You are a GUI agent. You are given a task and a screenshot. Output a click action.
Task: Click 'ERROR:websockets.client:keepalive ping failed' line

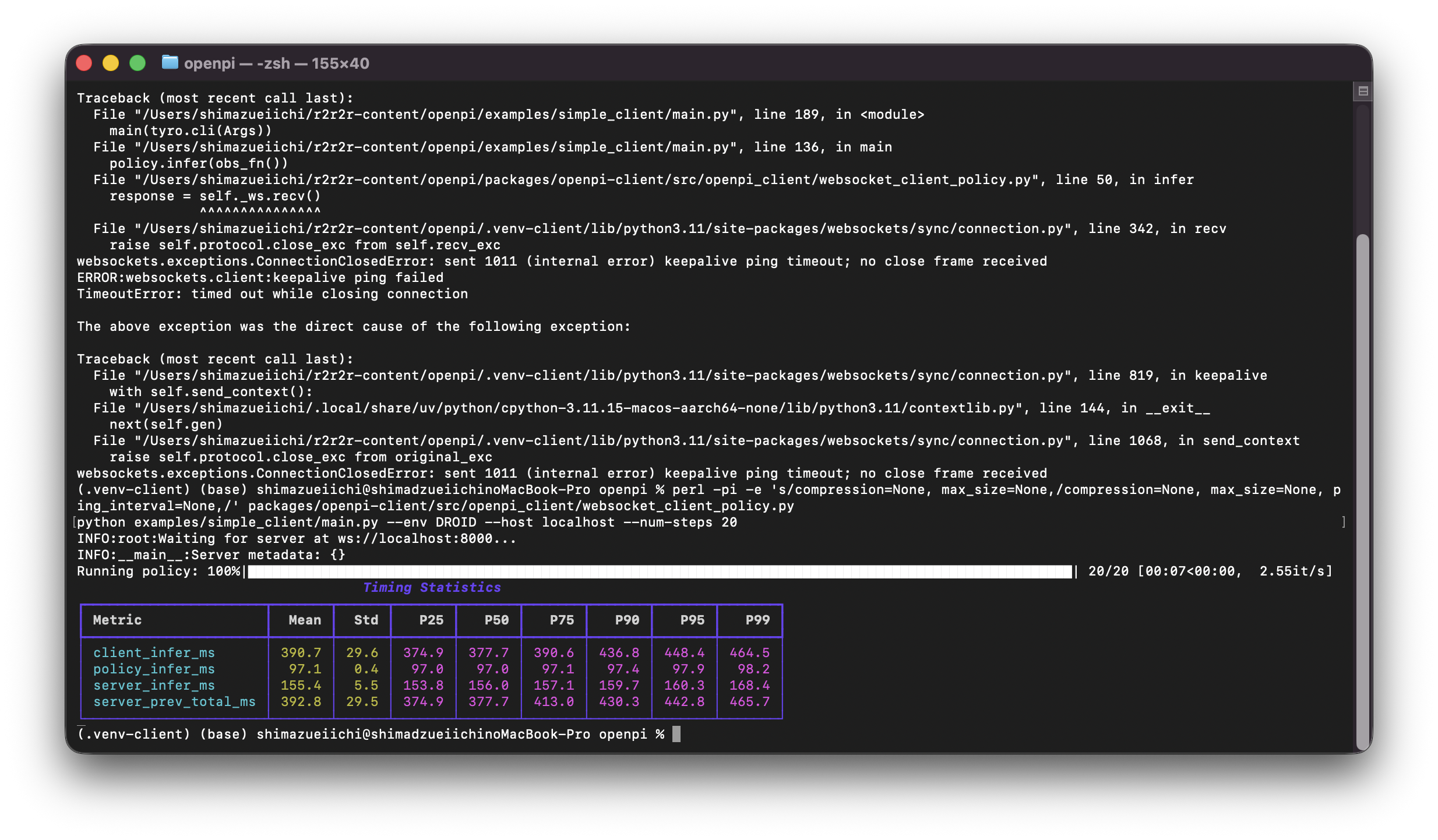pos(260,277)
